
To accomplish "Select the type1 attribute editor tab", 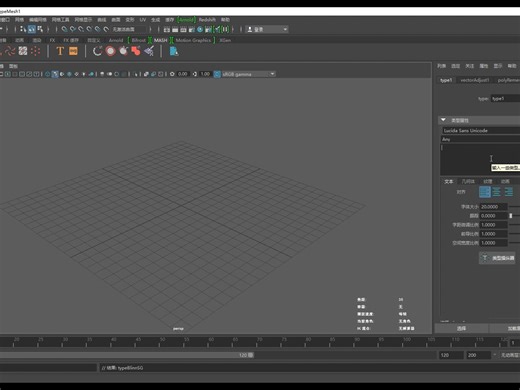I will click(x=446, y=80).
